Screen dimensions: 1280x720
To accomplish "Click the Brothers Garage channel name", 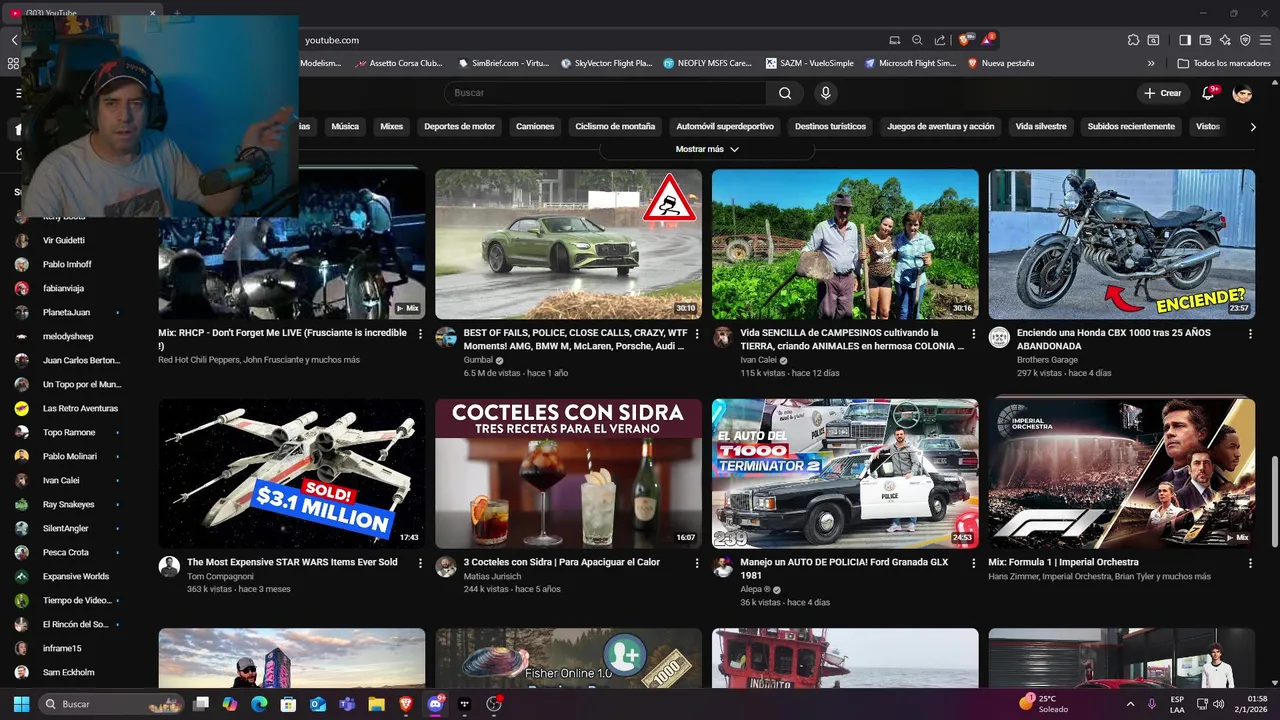I will [1047, 360].
